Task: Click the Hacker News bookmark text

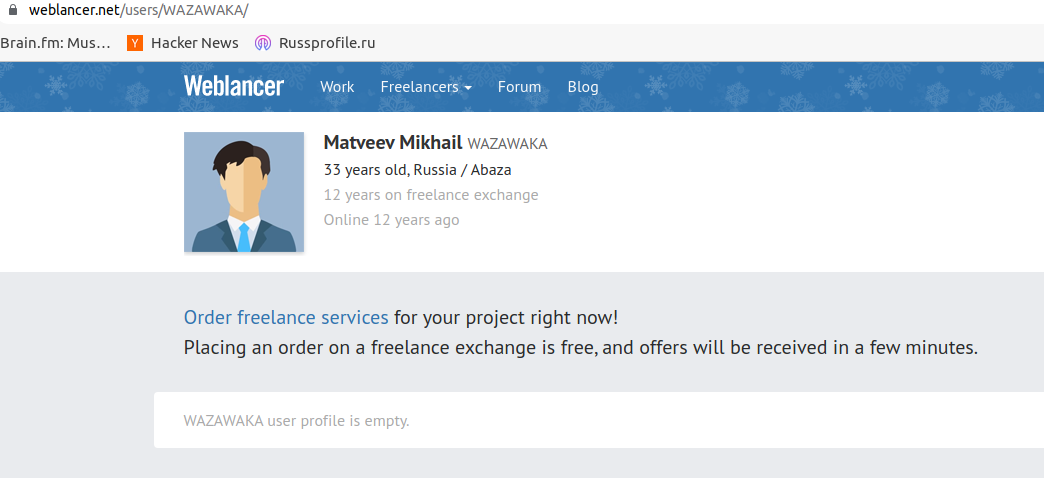Action: pos(194,43)
